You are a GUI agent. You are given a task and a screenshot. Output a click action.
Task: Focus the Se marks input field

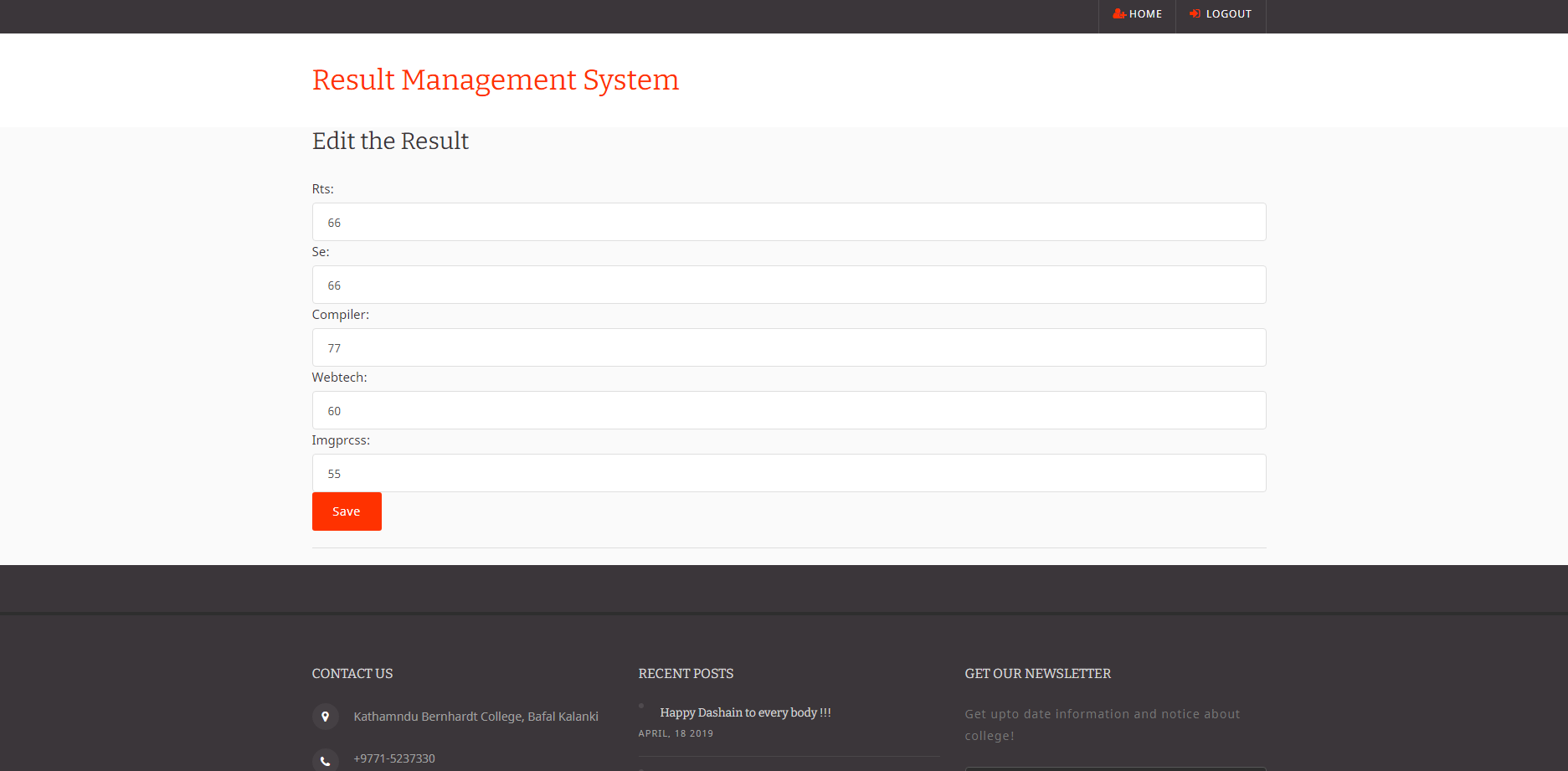[x=789, y=285]
